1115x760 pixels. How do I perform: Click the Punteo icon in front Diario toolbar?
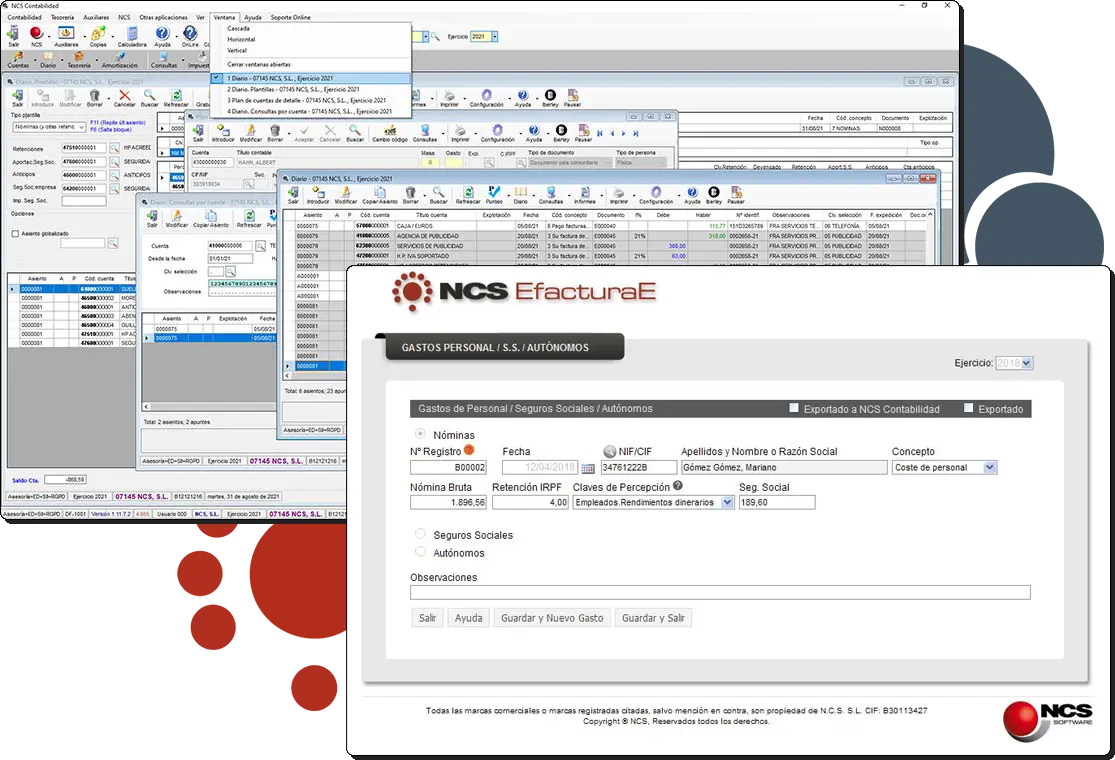pyautogui.click(x=494, y=196)
